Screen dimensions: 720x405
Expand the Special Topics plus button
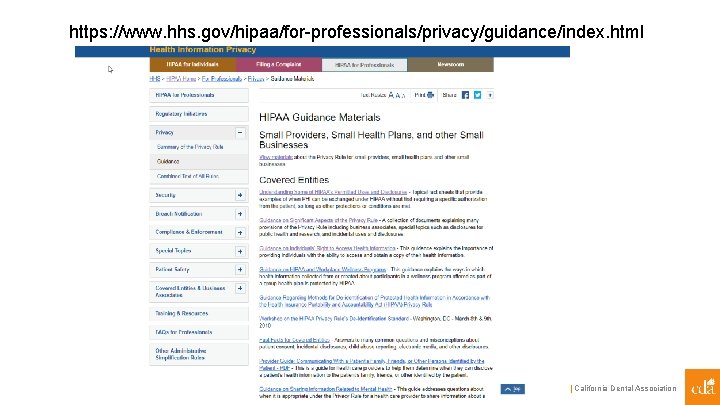coord(240,251)
